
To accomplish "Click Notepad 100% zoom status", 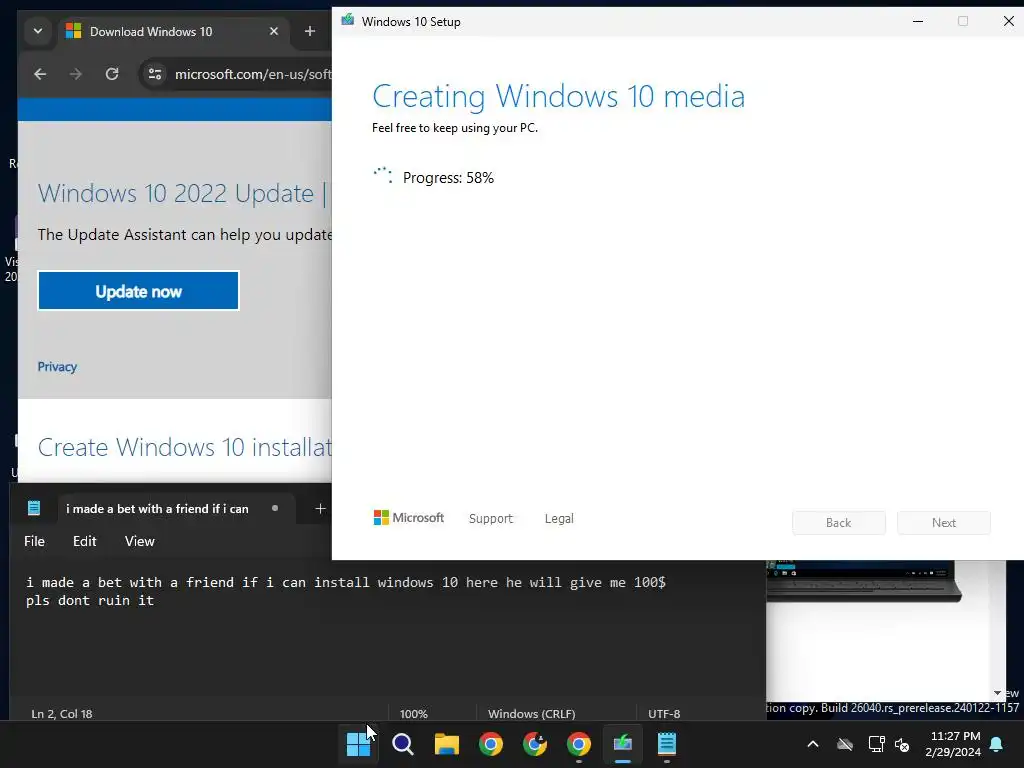I will pyautogui.click(x=413, y=714).
